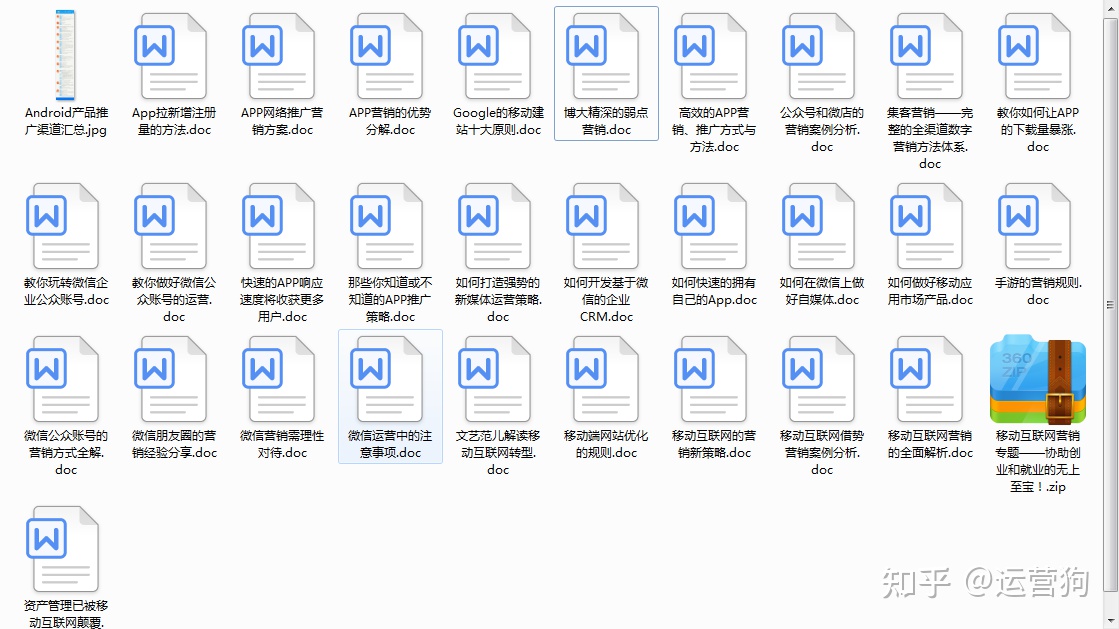
Task: Click label '博大精深的弱点营销.doc'
Action: click(x=606, y=121)
